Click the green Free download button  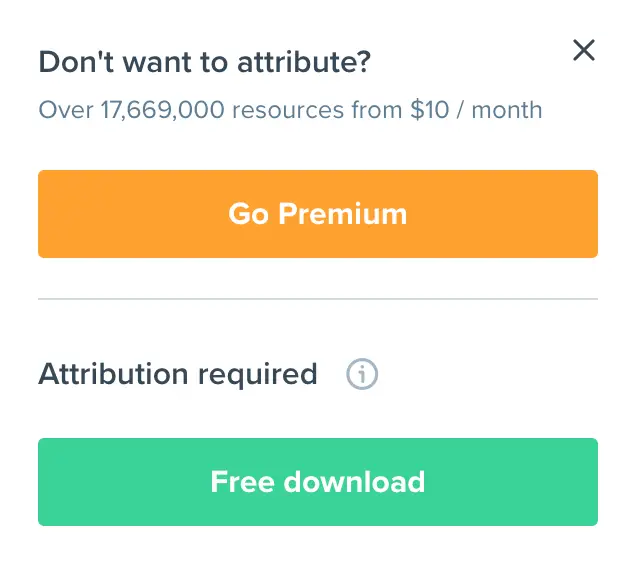(318, 482)
